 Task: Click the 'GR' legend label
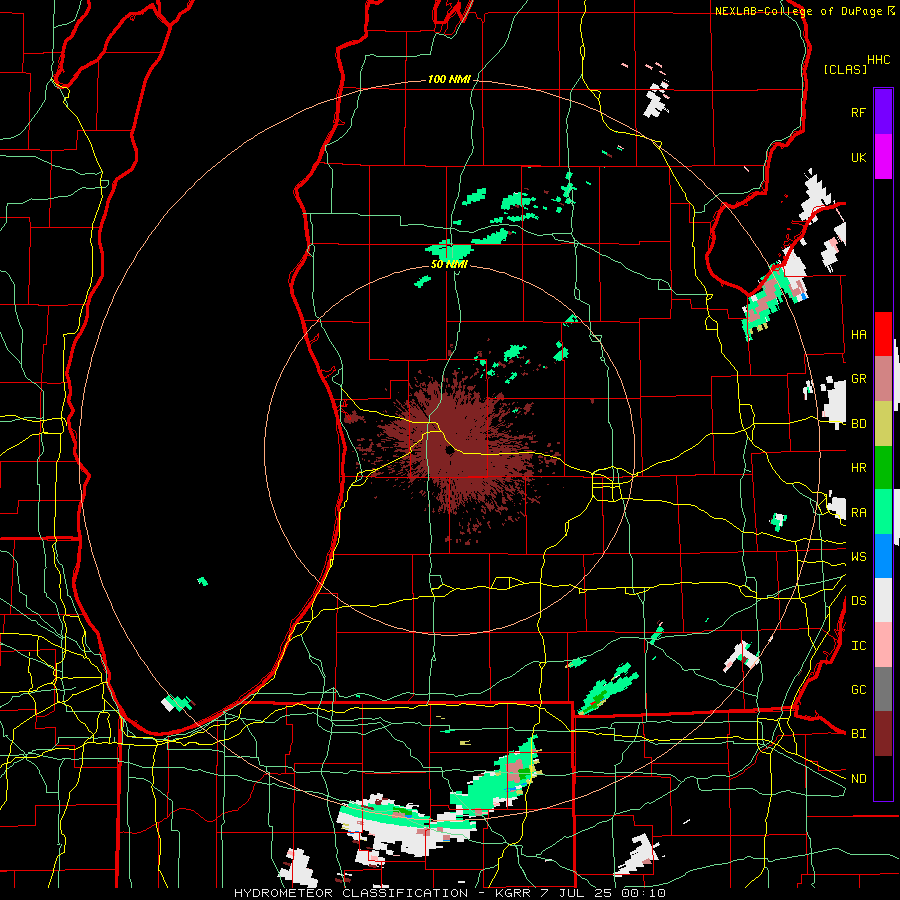pyautogui.click(x=858, y=379)
